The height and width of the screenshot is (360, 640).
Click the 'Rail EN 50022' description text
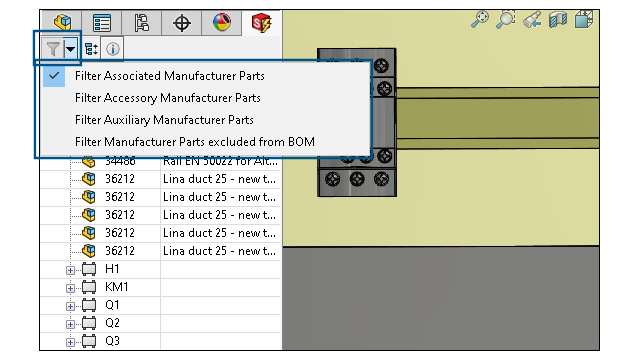[220, 162]
